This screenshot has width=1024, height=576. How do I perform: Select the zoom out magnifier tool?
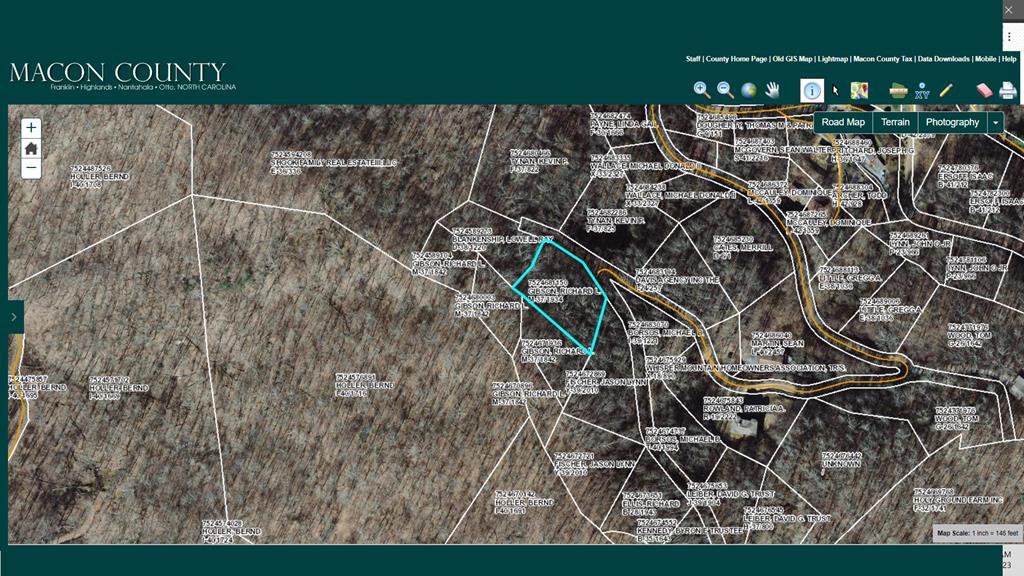725,90
